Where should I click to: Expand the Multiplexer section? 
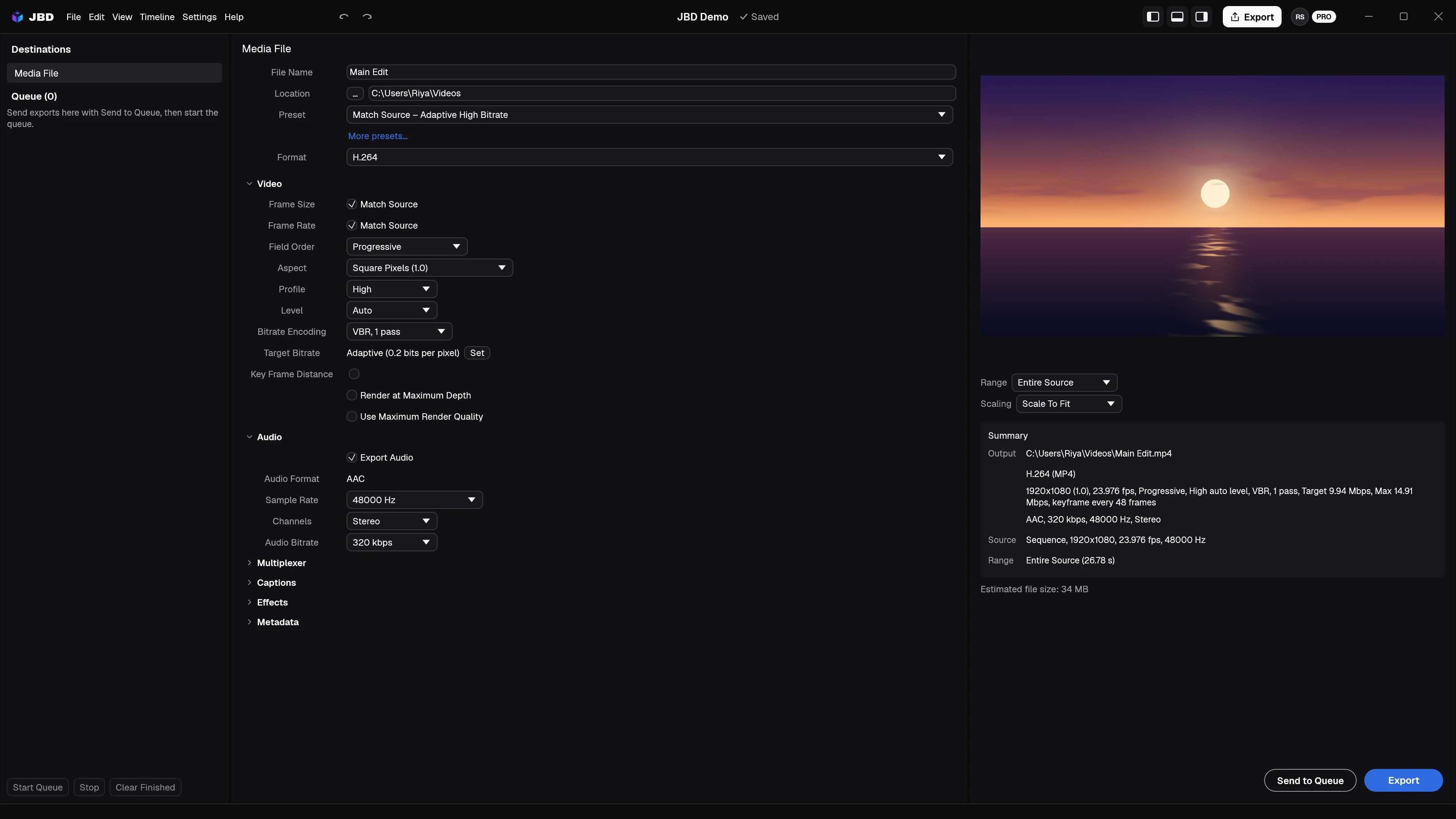pos(249,563)
